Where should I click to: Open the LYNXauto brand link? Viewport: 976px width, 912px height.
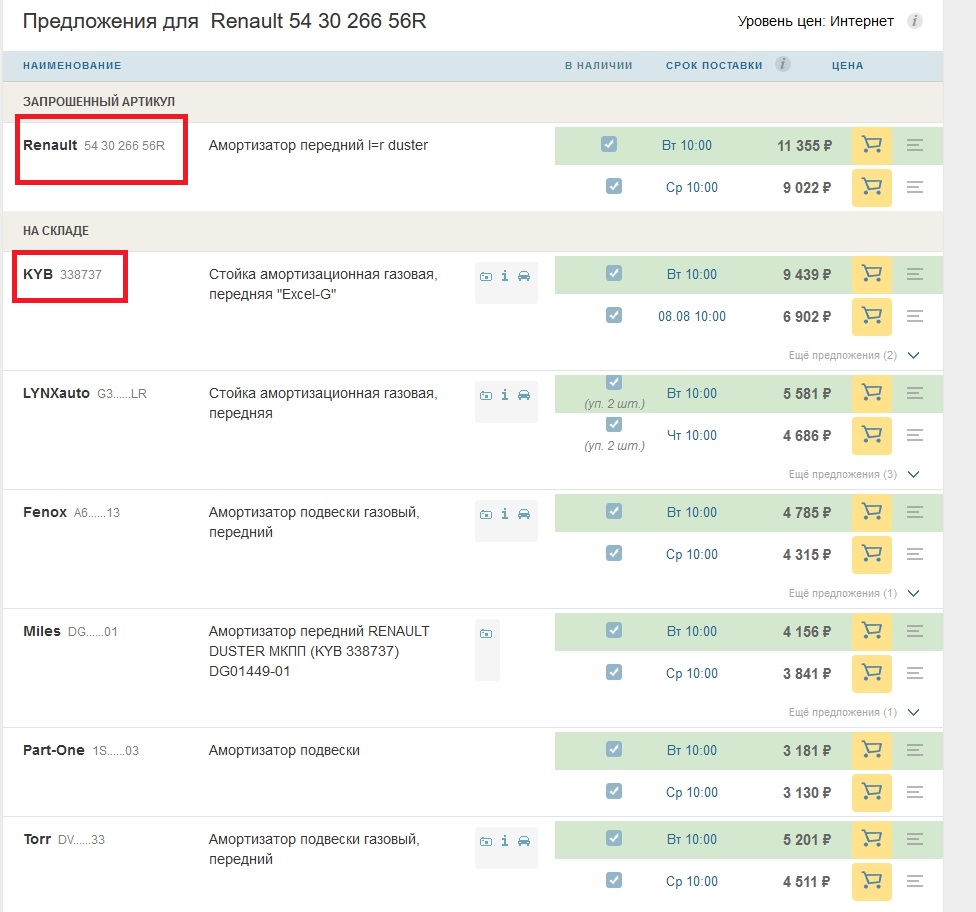57,393
